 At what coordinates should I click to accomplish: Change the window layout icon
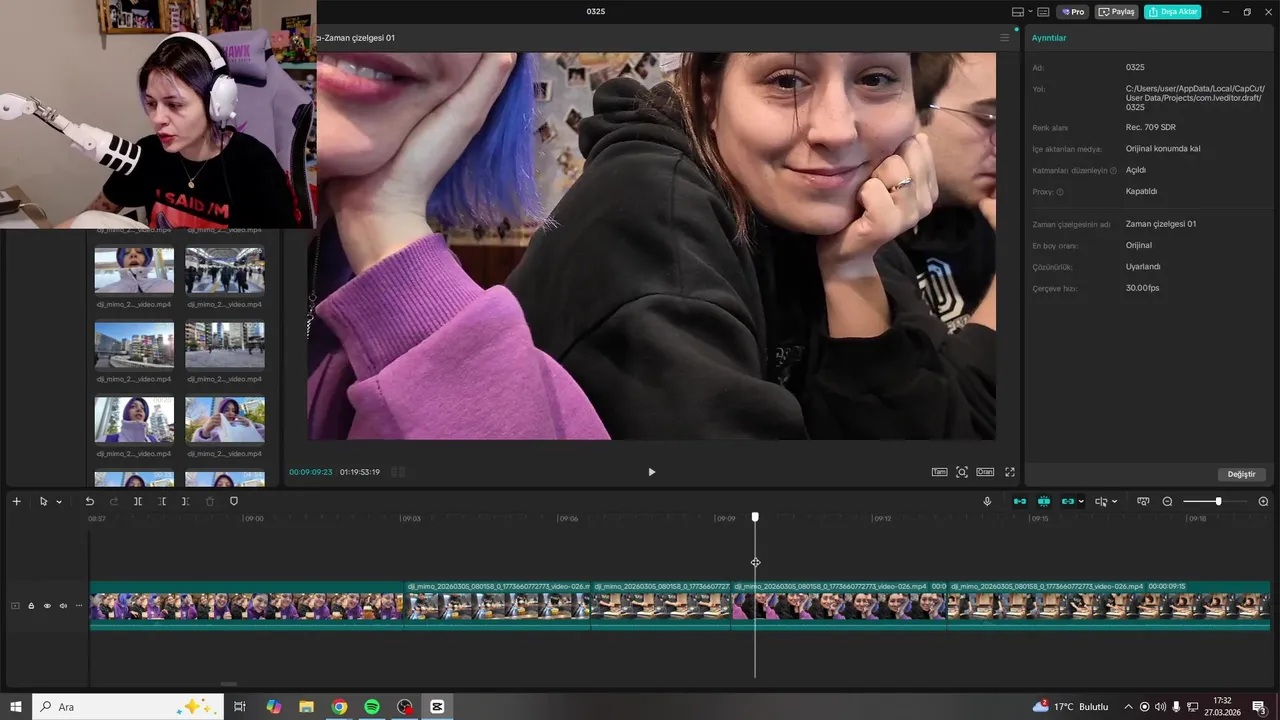click(1018, 12)
